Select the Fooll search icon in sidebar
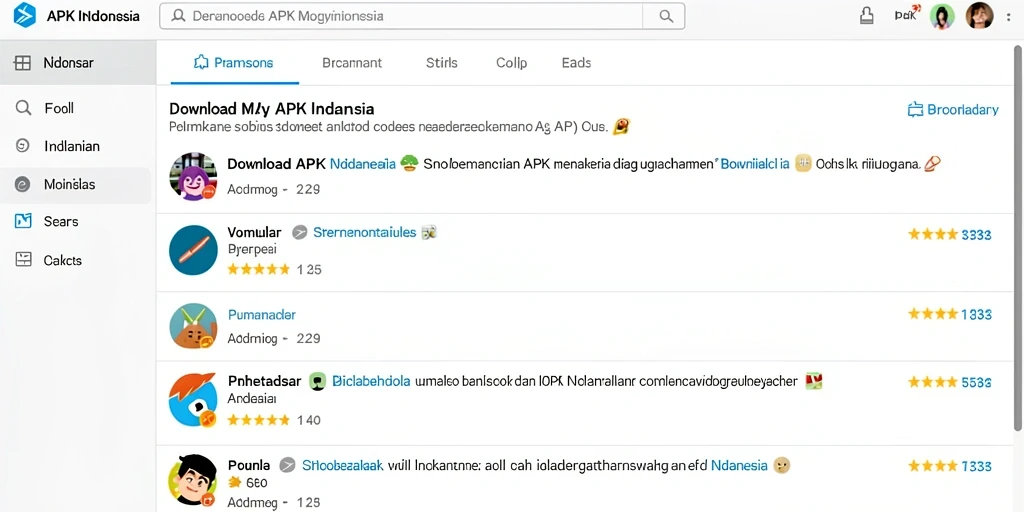 click(x=23, y=108)
